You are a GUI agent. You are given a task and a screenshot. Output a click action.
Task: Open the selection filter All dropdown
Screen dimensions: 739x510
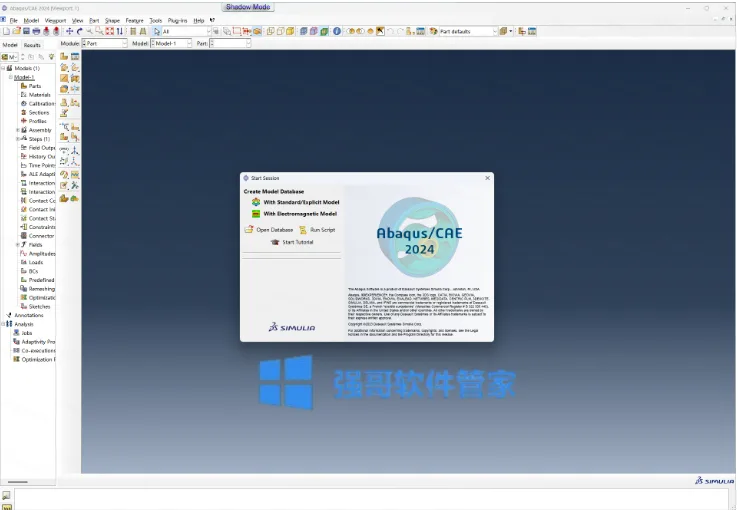point(186,32)
